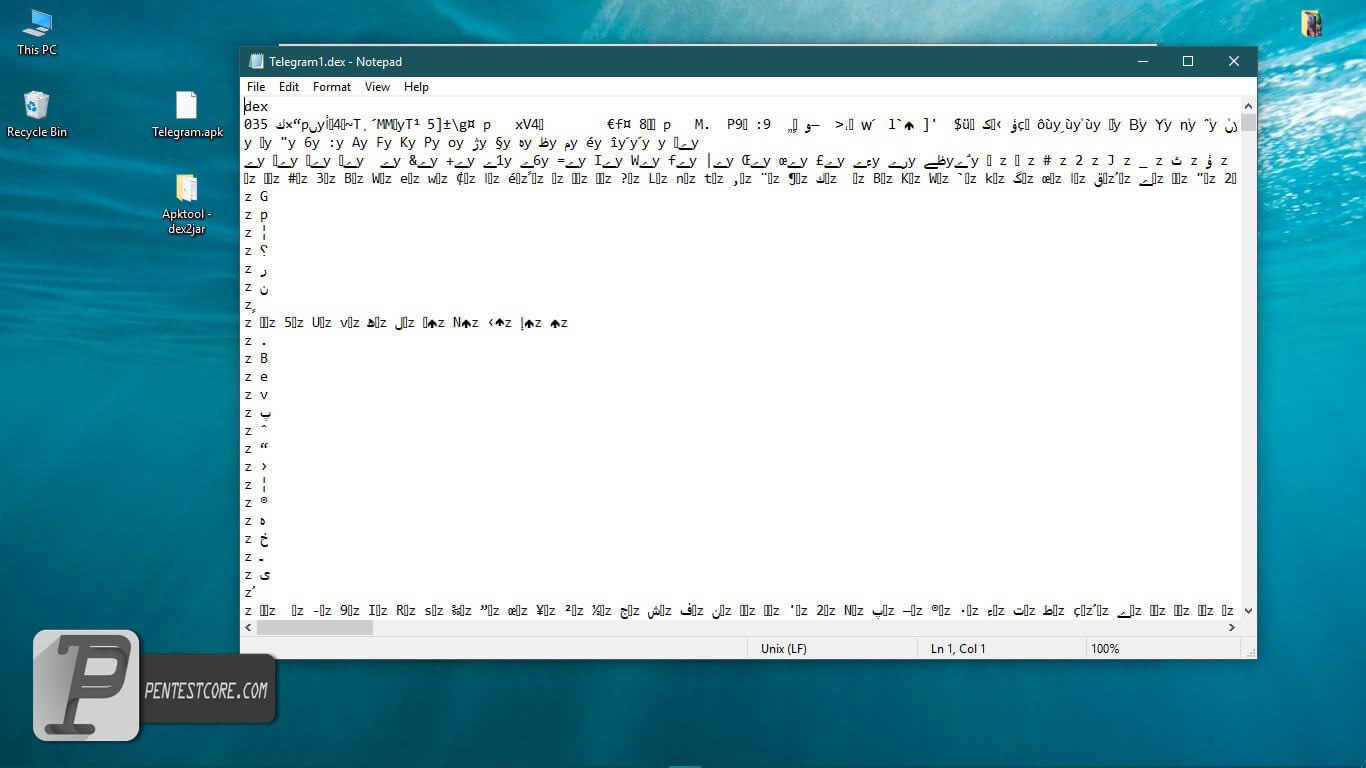The image size is (1366, 768).
Task: Click vertical scrollbar up arrow
Action: pyautogui.click(x=1248, y=105)
